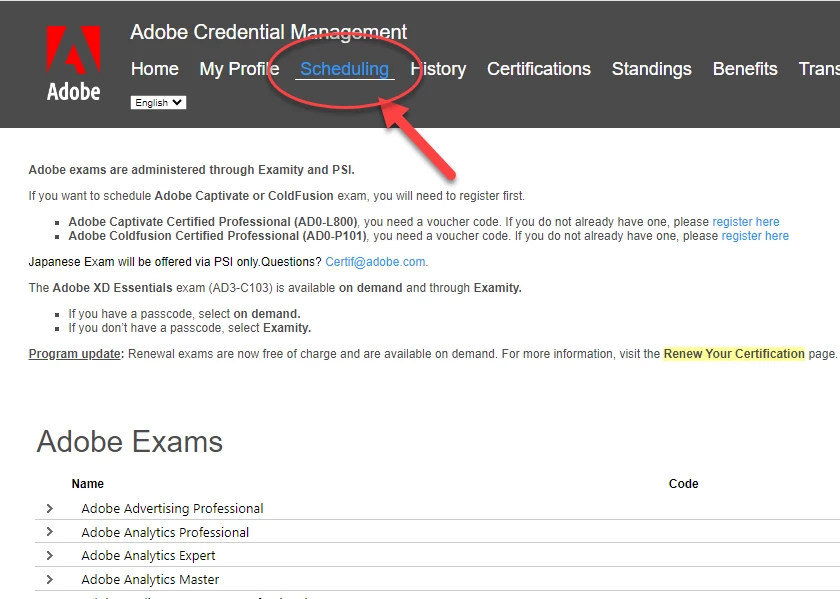This screenshot has width=840, height=599.
Task: Open the Home menu item
Action: click(x=155, y=69)
